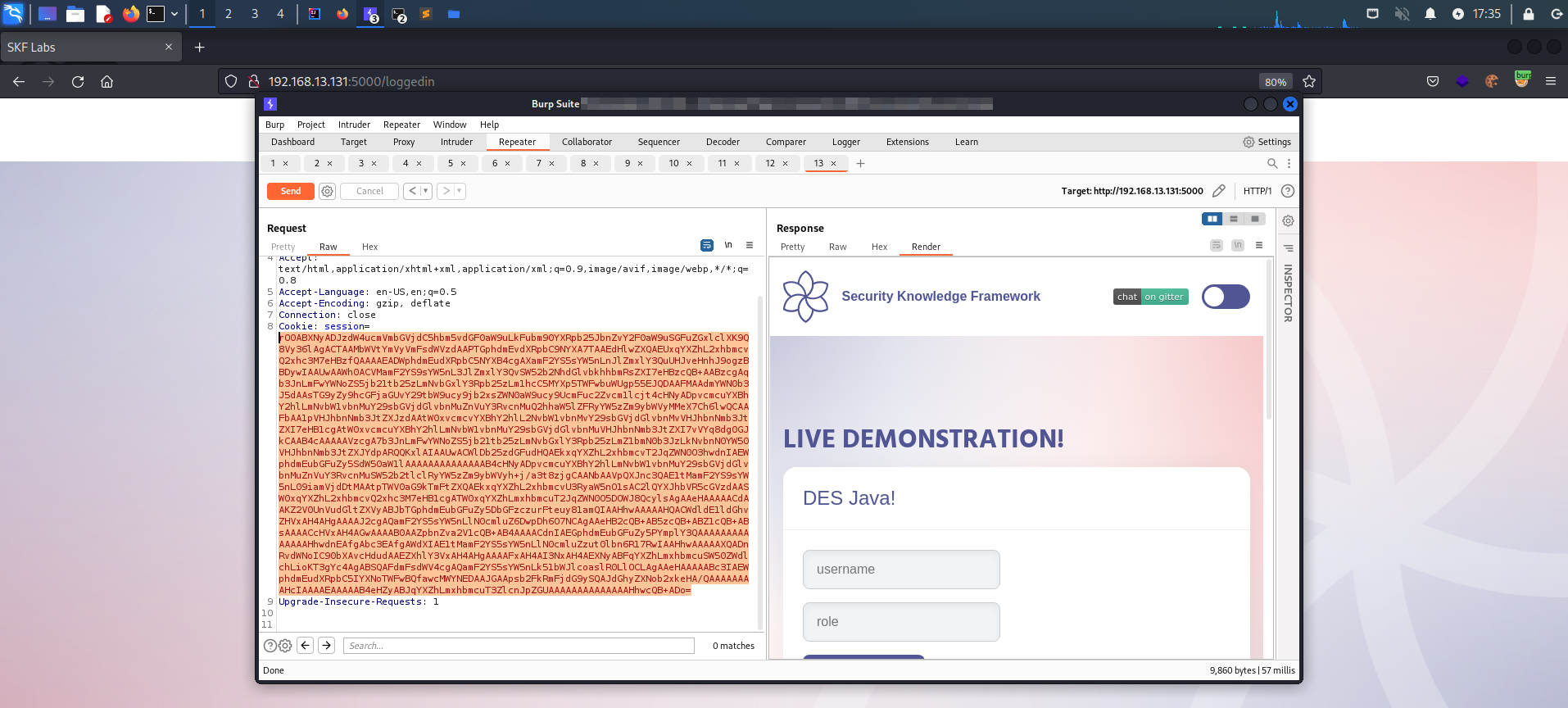The width and height of the screenshot is (1568, 708).
Task: Go to previous search match
Action: pos(305,646)
